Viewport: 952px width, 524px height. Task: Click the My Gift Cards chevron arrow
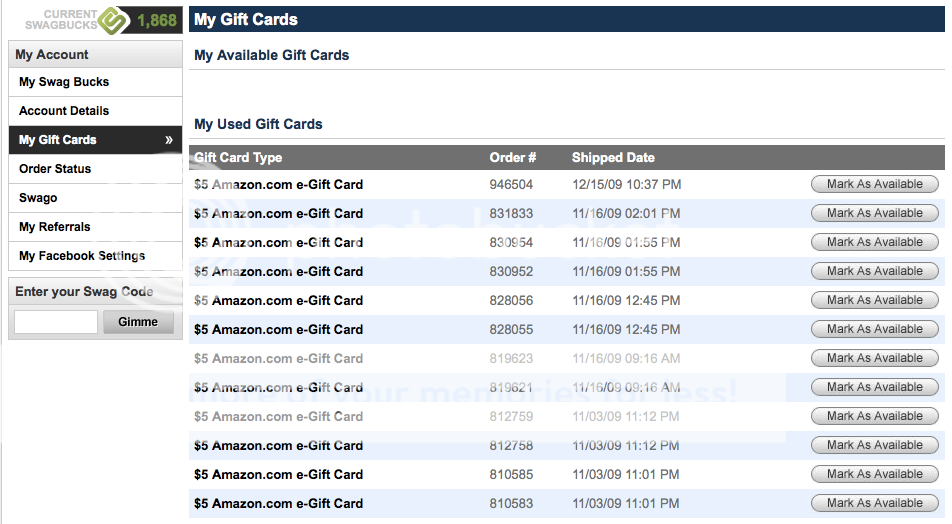pyautogui.click(x=169, y=140)
